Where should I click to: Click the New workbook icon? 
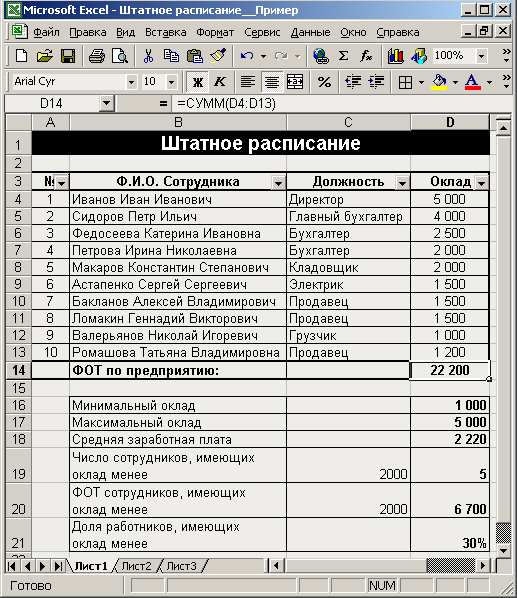click(21, 56)
